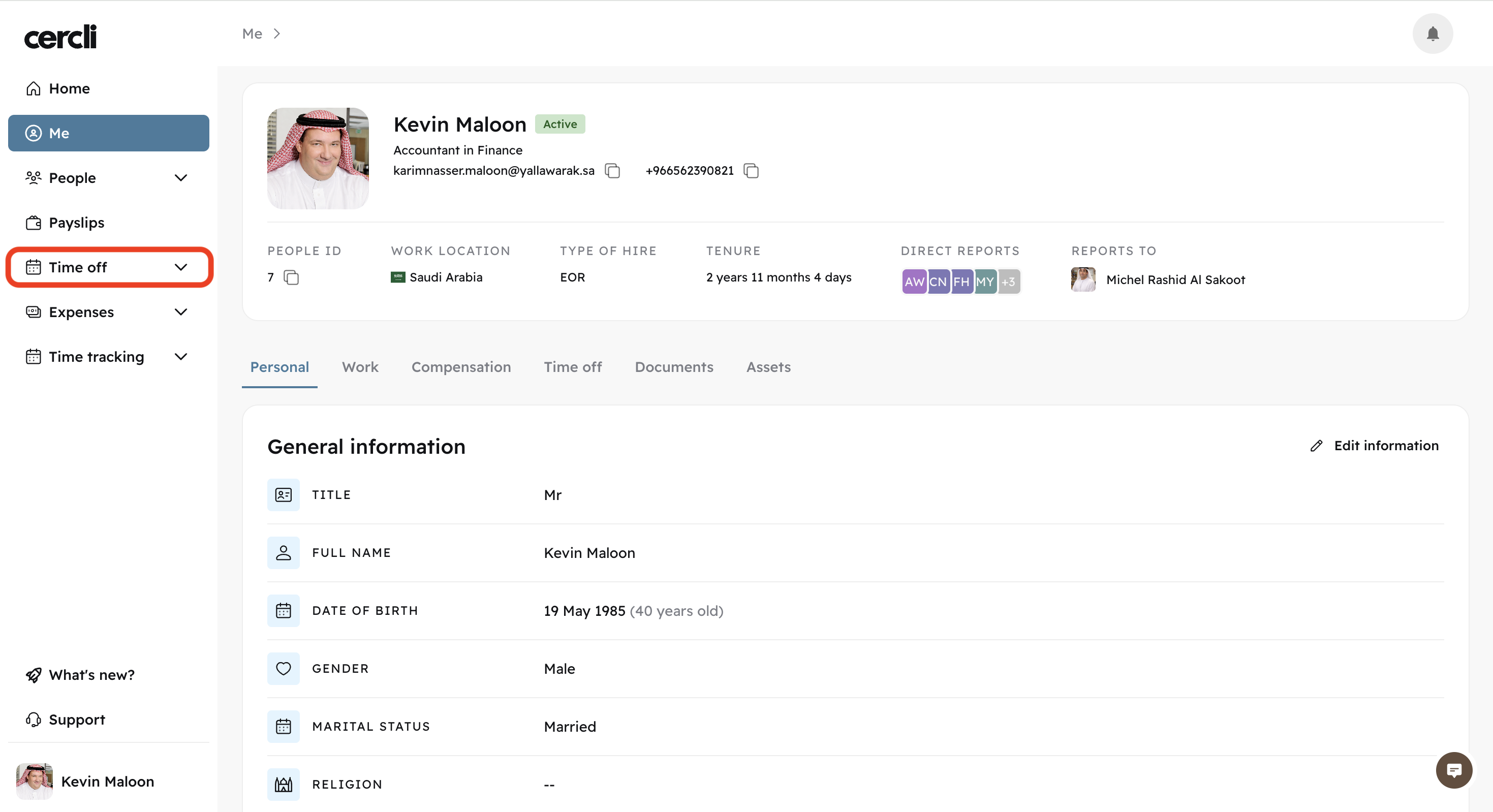Screen dimensions: 1493x812
Task: Click the Home icon in sidebar
Action: coord(34,89)
